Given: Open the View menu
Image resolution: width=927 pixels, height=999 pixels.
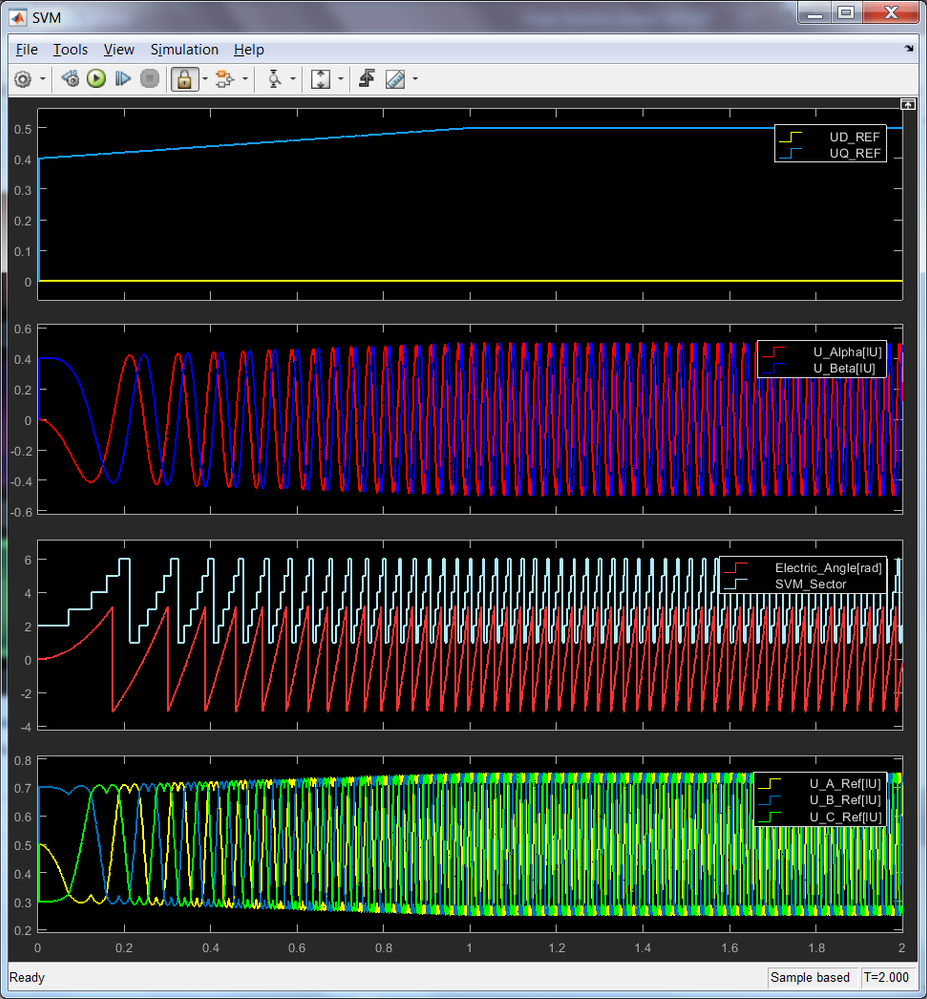Looking at the screenshot, I should 118,49.
